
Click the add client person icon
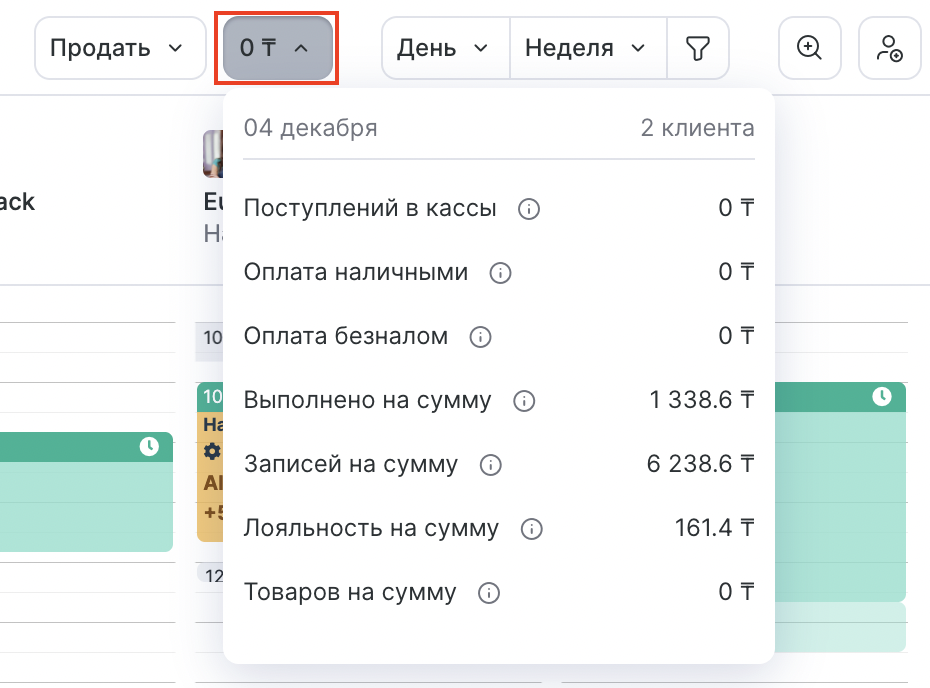point(889,47)
